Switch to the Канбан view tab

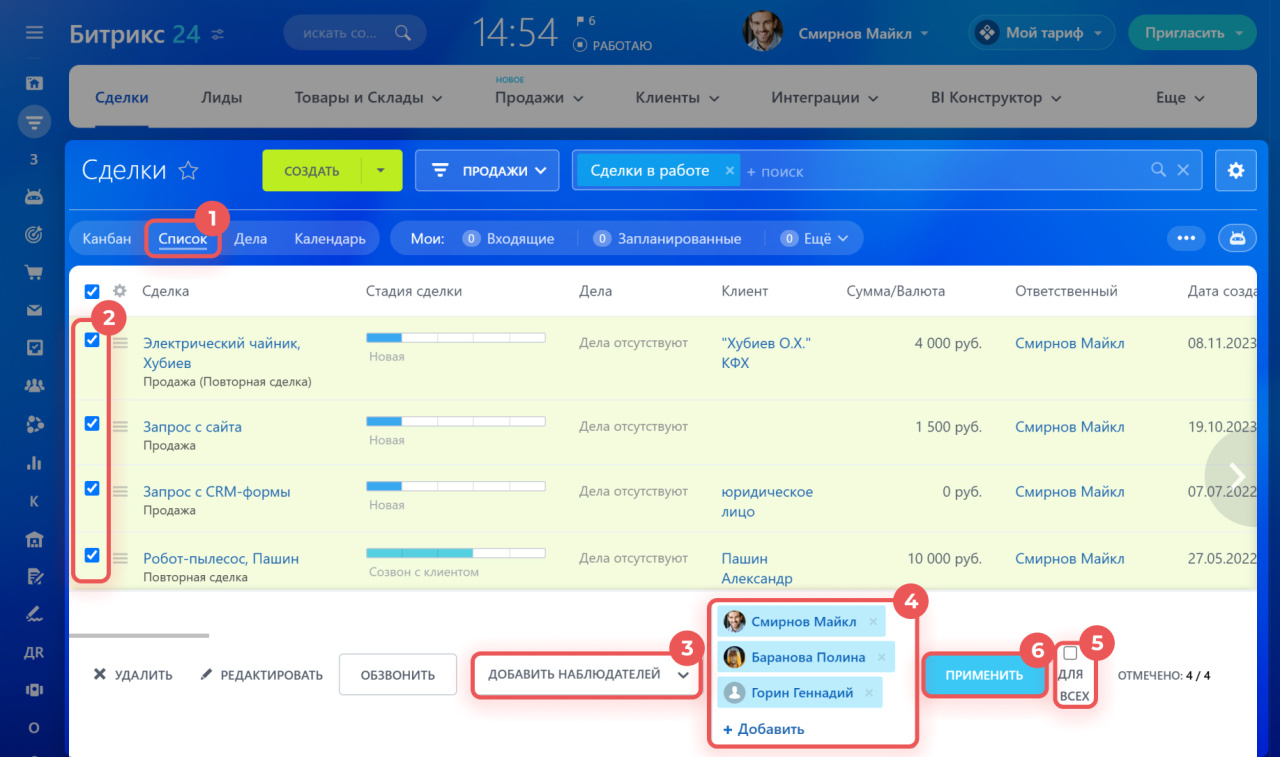coord(106,239)
